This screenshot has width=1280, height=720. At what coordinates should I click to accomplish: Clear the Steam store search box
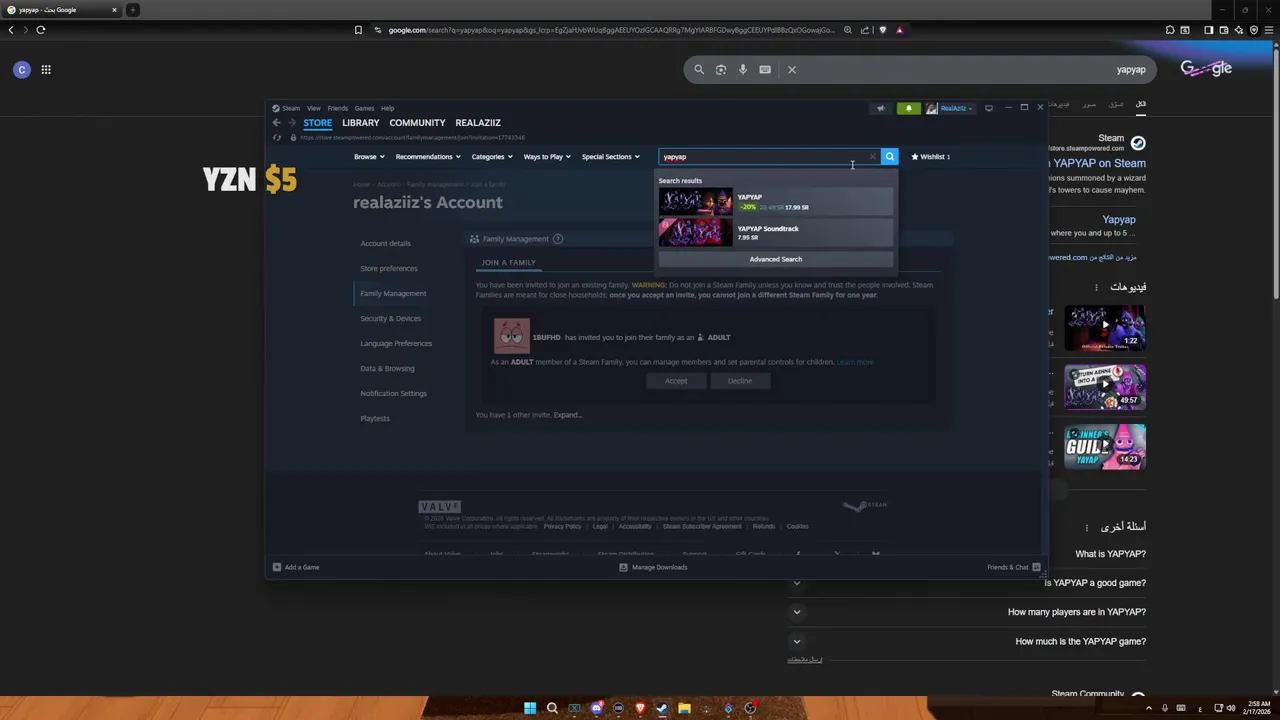[872, 156]
